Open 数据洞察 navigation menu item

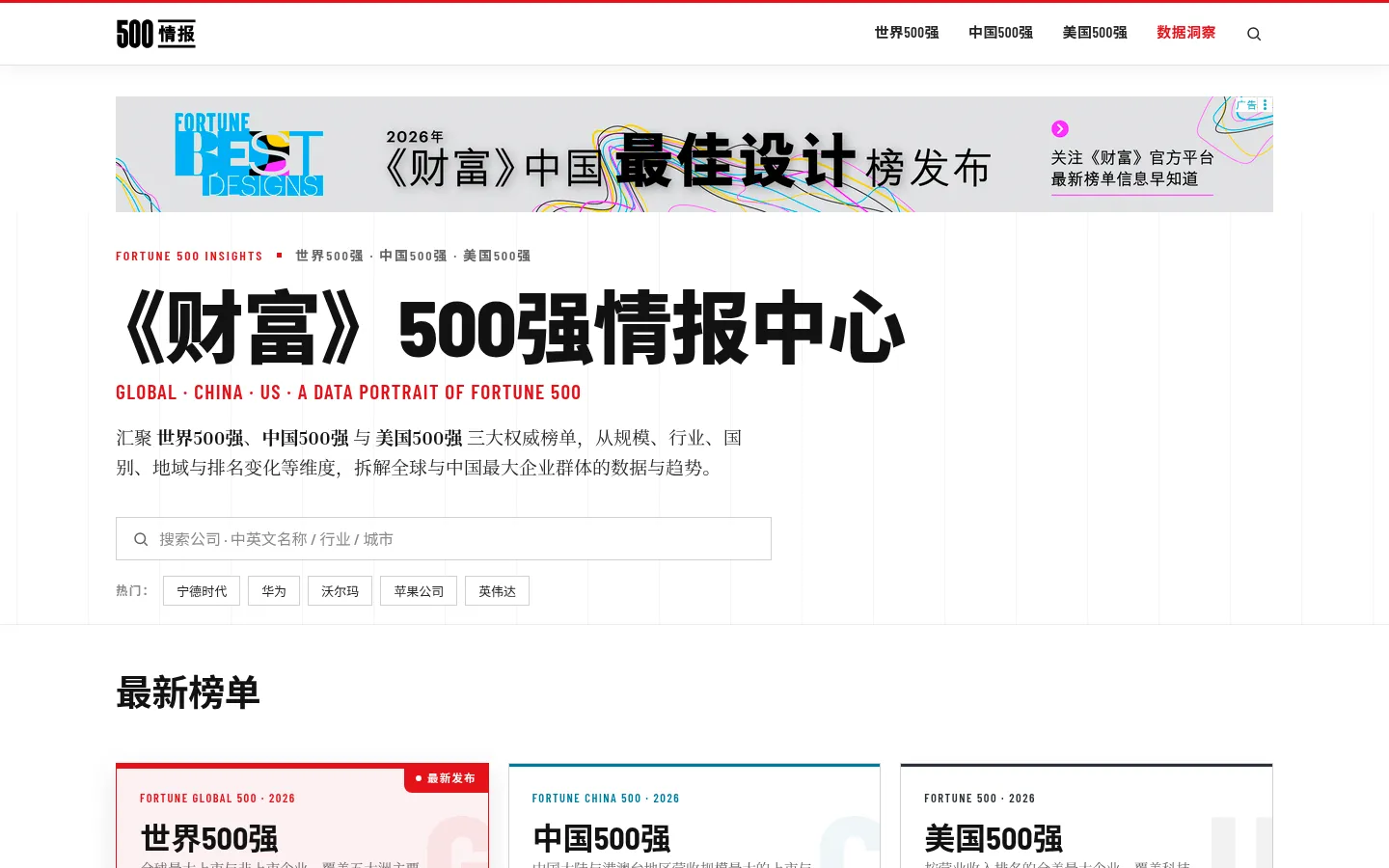click(x=1186, y=33)
